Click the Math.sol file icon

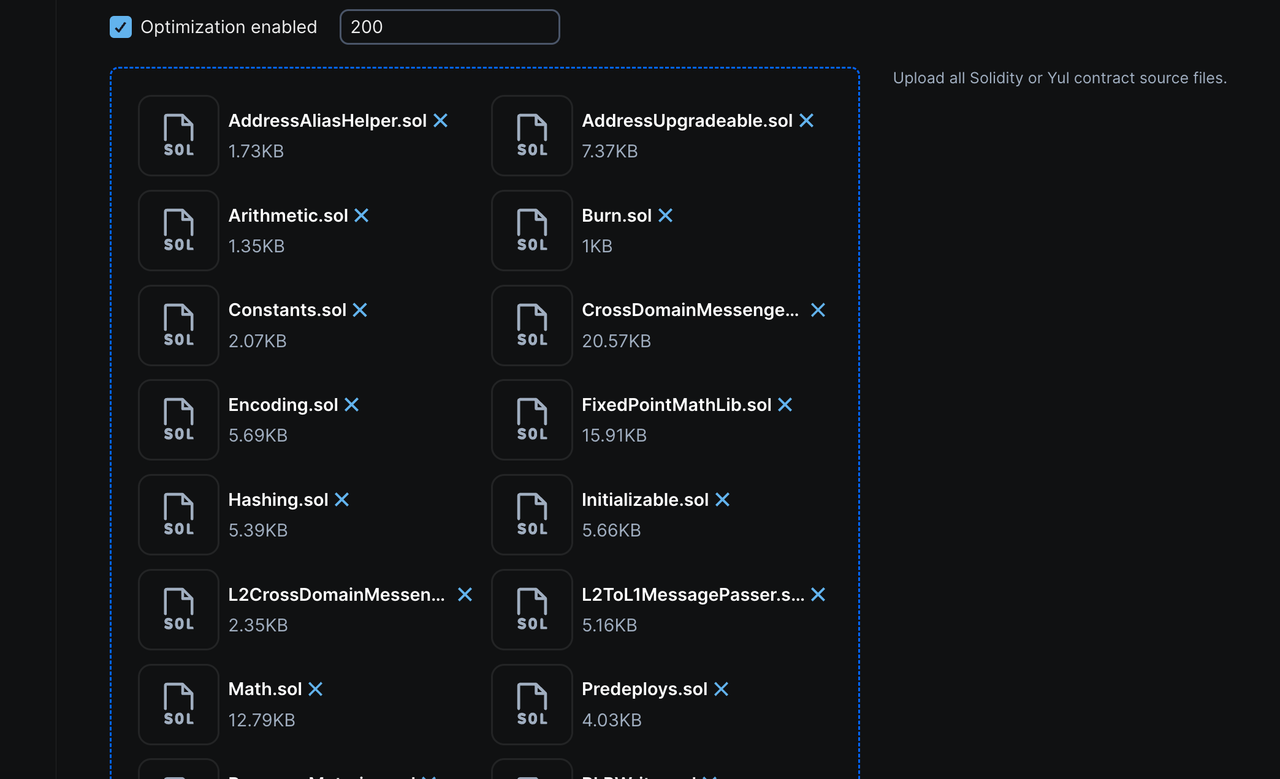pyautogui.click(x=178, y=705)
